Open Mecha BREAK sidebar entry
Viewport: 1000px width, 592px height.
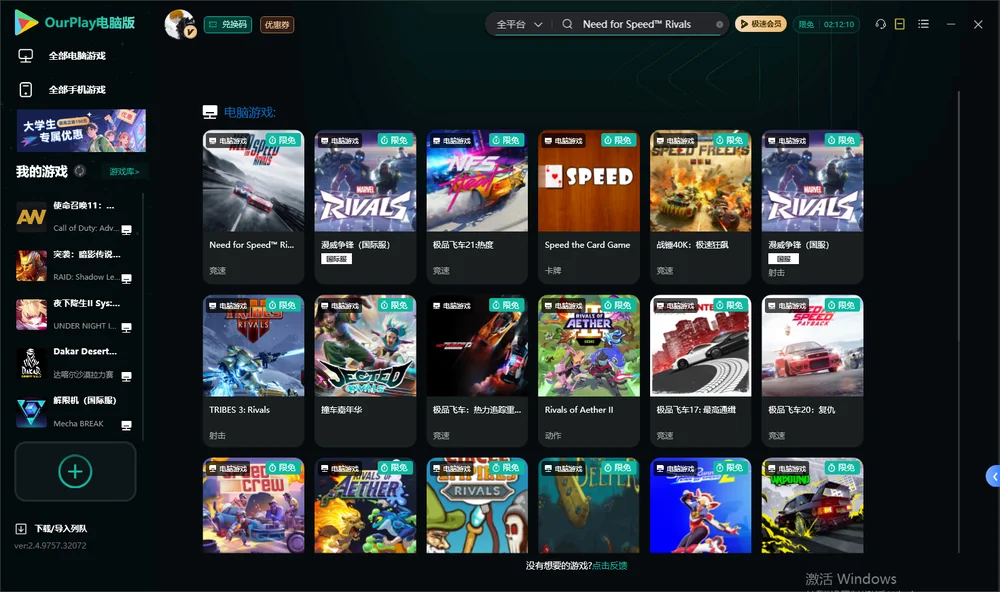[75, 412]
